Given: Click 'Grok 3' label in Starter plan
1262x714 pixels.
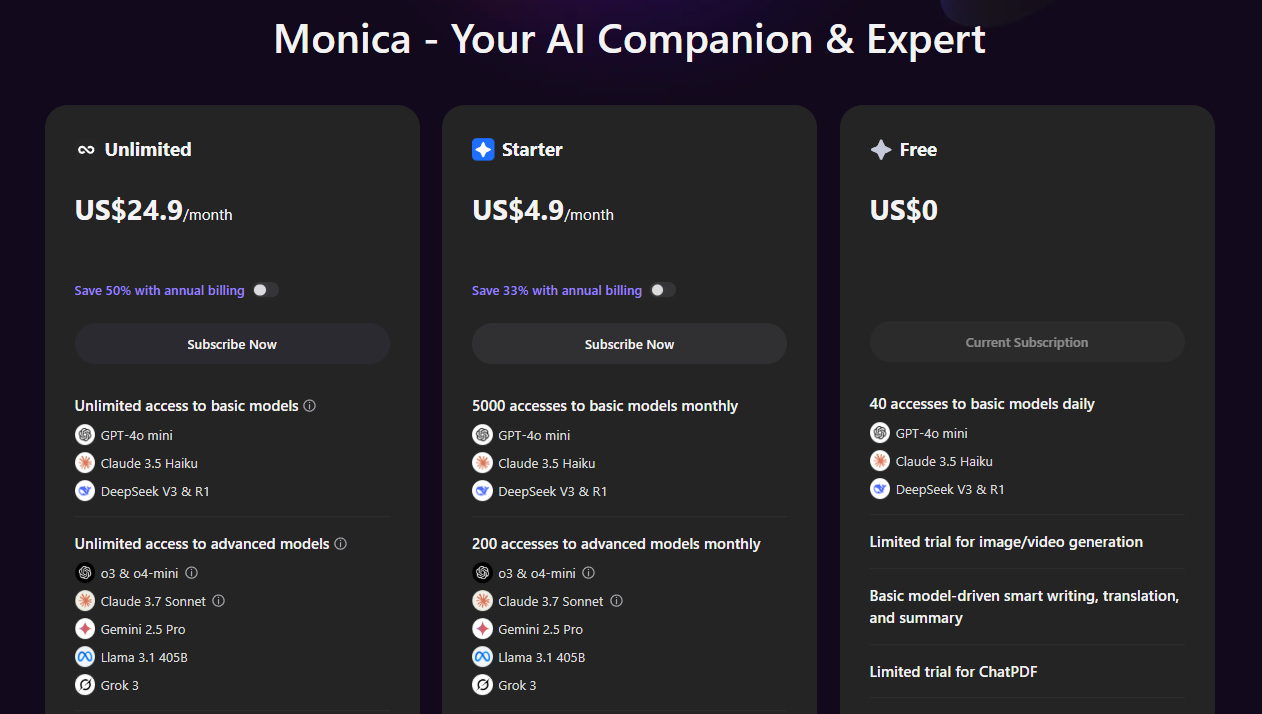Looking at the screenshot, I should point(517,685).
